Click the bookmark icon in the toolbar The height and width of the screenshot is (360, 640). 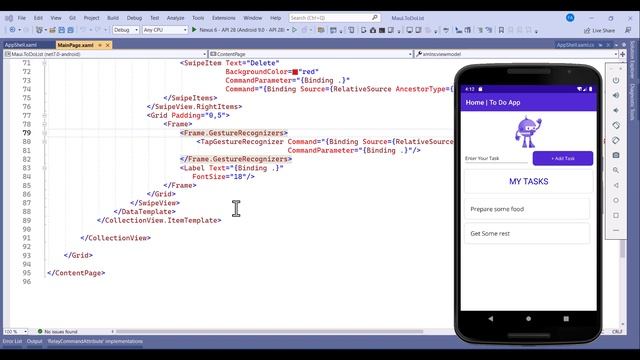(501, 30)
